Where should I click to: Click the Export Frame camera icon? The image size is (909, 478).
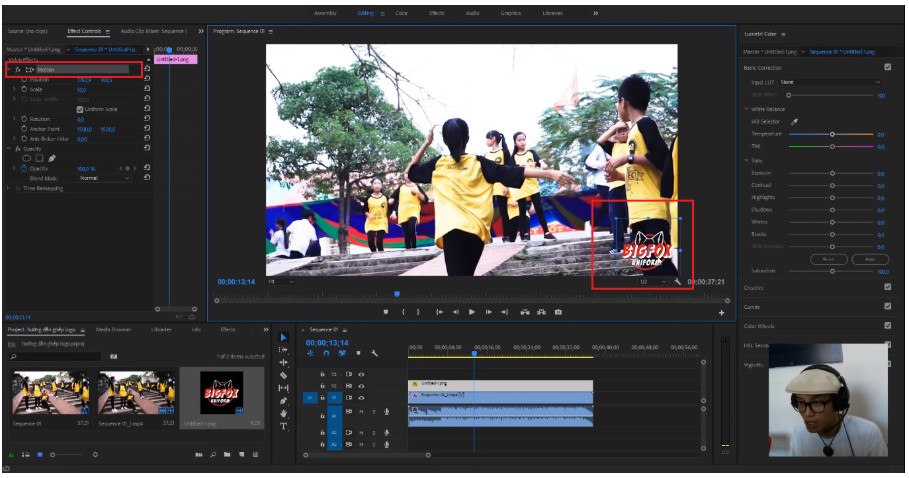pyautogui.click(x=558, y=312)
